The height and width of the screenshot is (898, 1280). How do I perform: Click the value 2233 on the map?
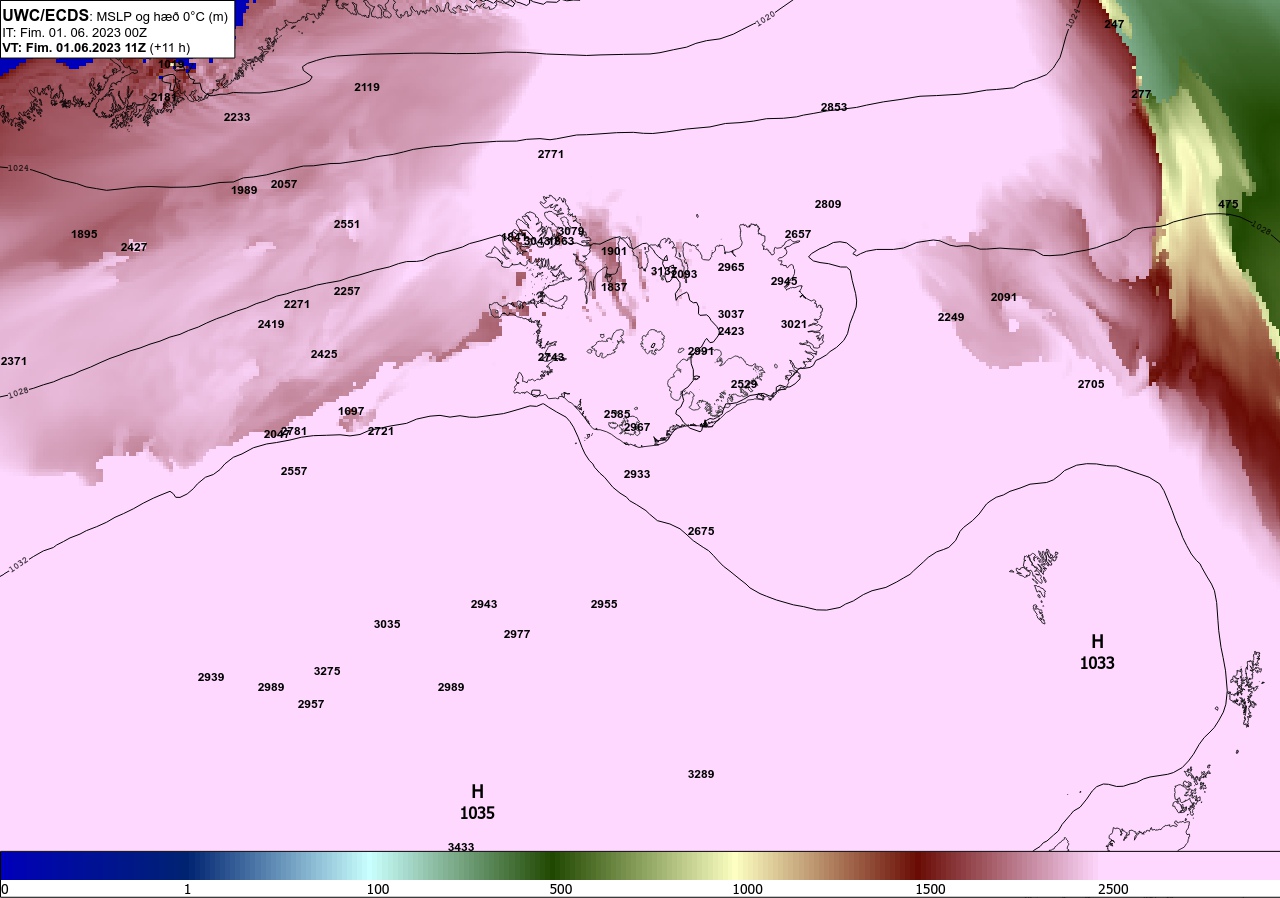pyautogui.click(x=237, y=117)
